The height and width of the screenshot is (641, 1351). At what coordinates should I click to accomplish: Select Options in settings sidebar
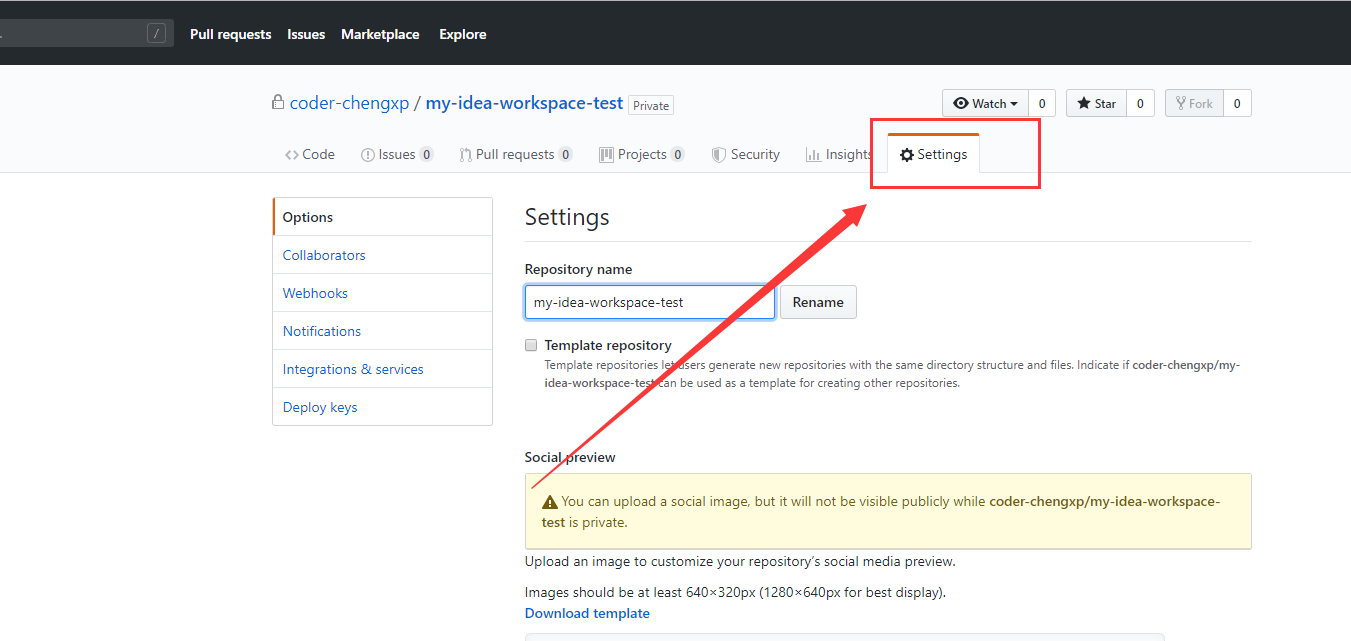point(382,217)
